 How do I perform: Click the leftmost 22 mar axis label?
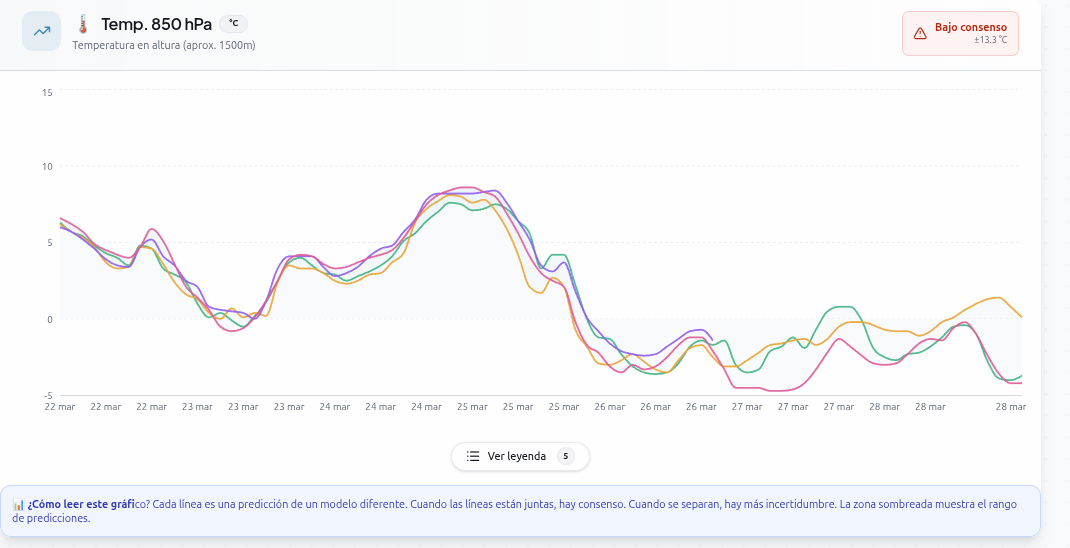[60, 407]
